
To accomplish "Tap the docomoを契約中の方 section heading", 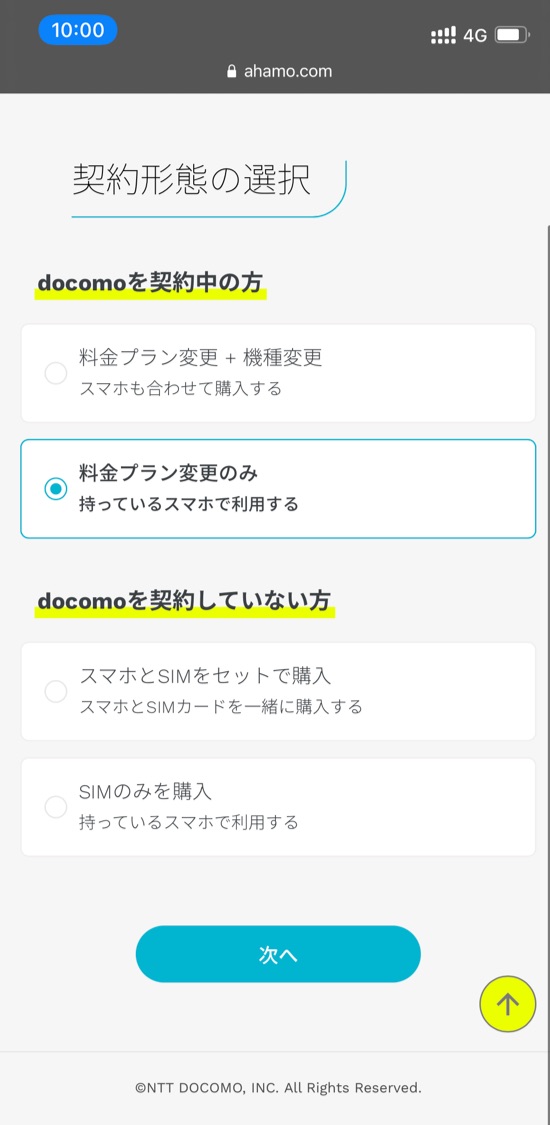I will click(150, 284).
